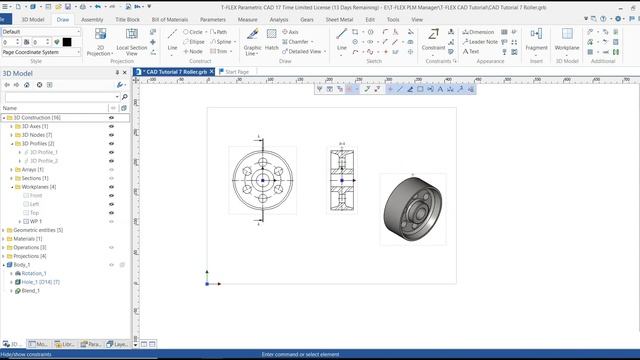Screen dimensions: 640x360
Task: Expand the 3D Axes folder
Action: pyautogui.click(x=11, y=127)
